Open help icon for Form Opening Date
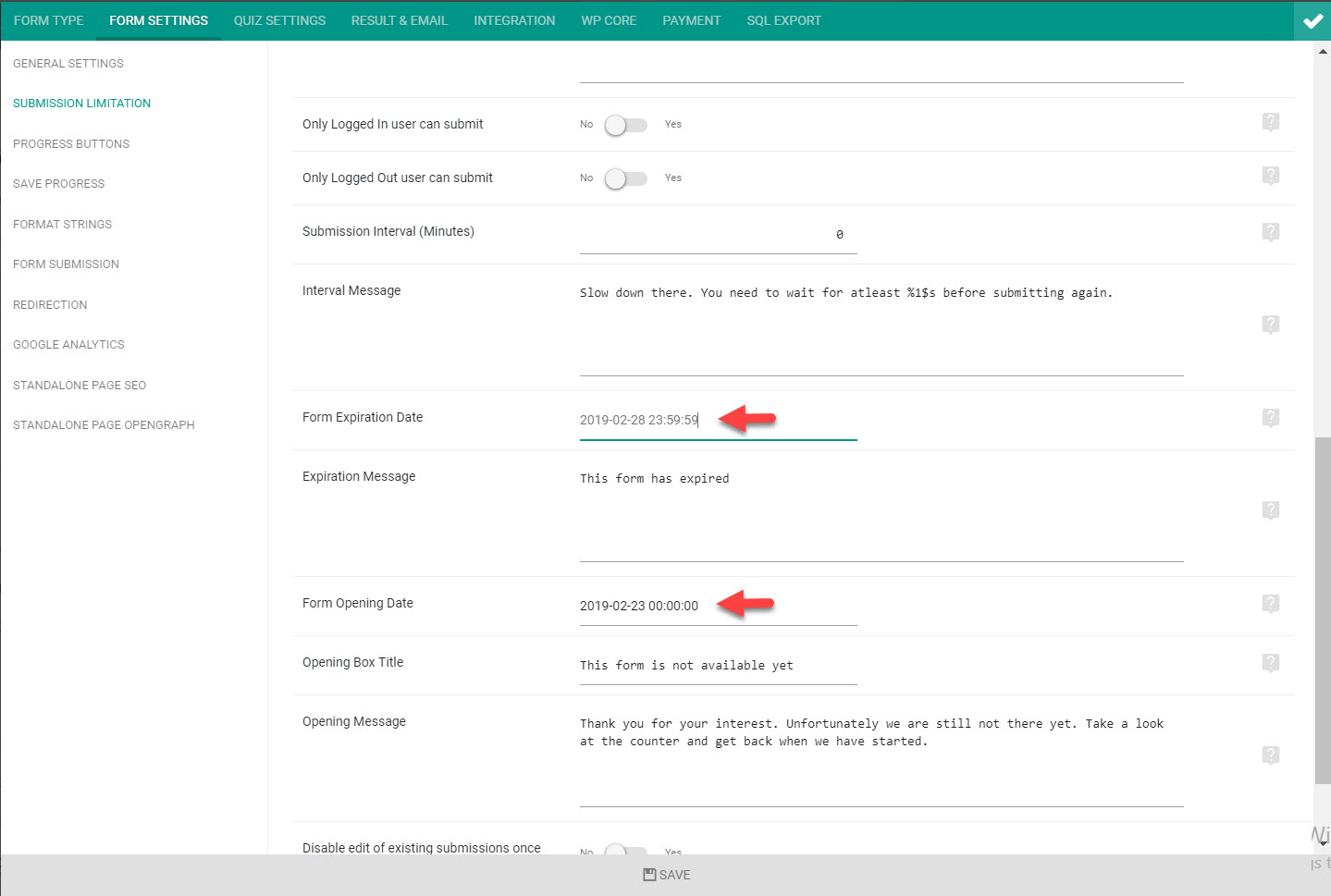This screenshot has height=896, width=1331. 1271,604
